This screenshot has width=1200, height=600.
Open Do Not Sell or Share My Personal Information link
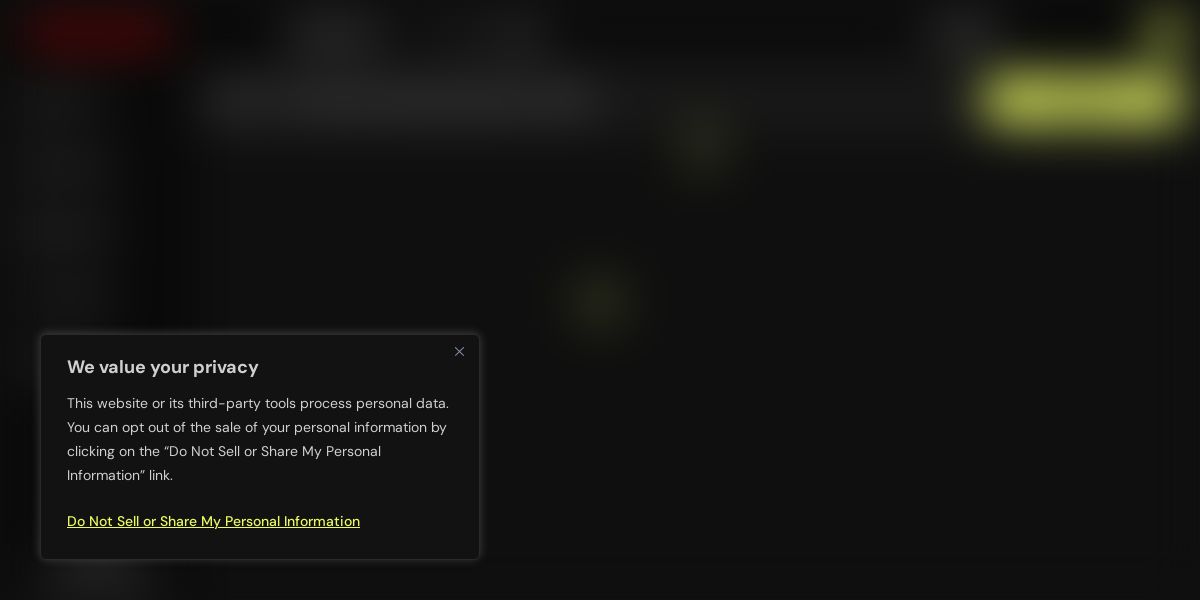213,521
